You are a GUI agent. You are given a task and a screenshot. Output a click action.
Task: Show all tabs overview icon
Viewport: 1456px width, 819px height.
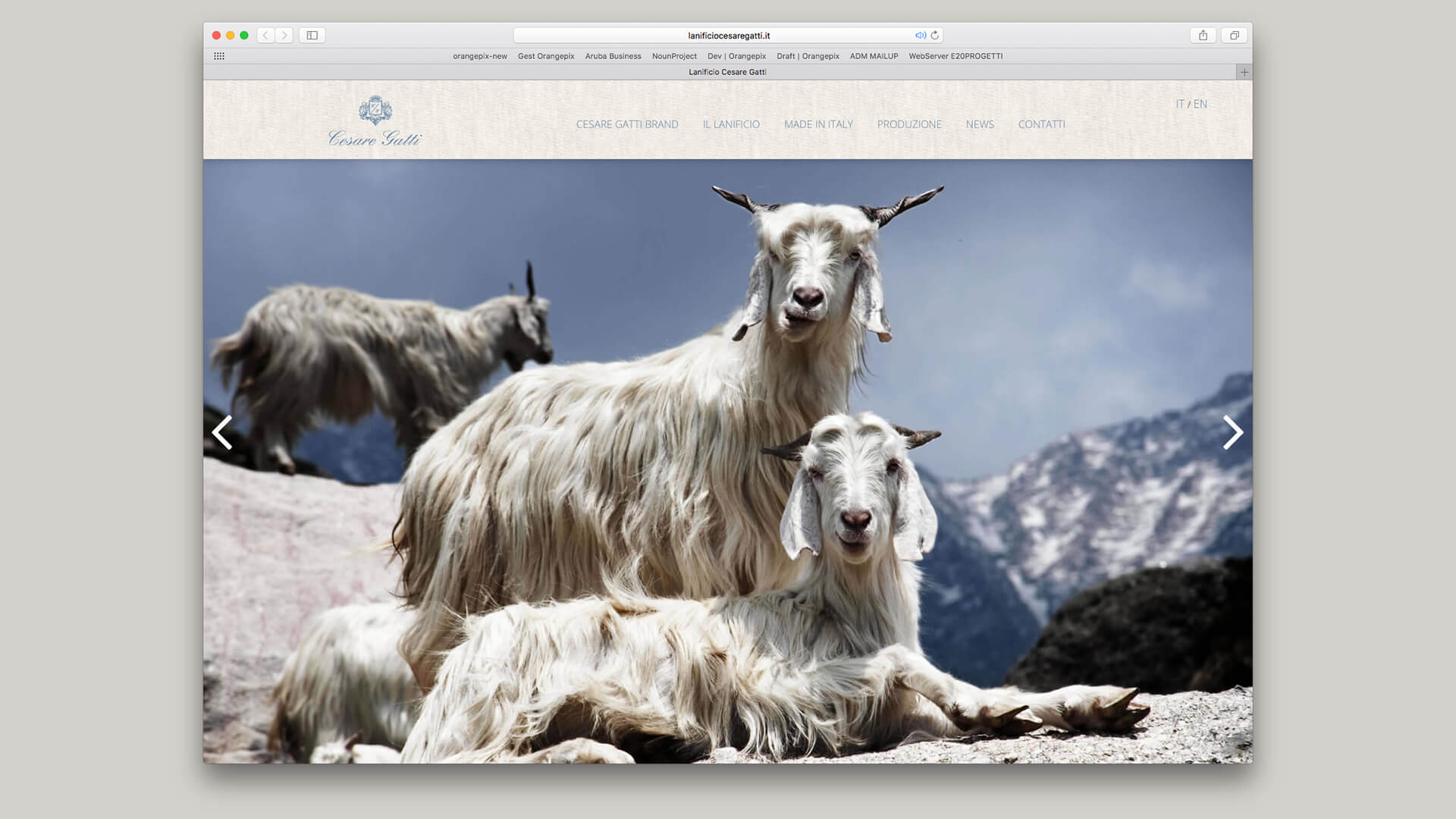point(1234,35)
